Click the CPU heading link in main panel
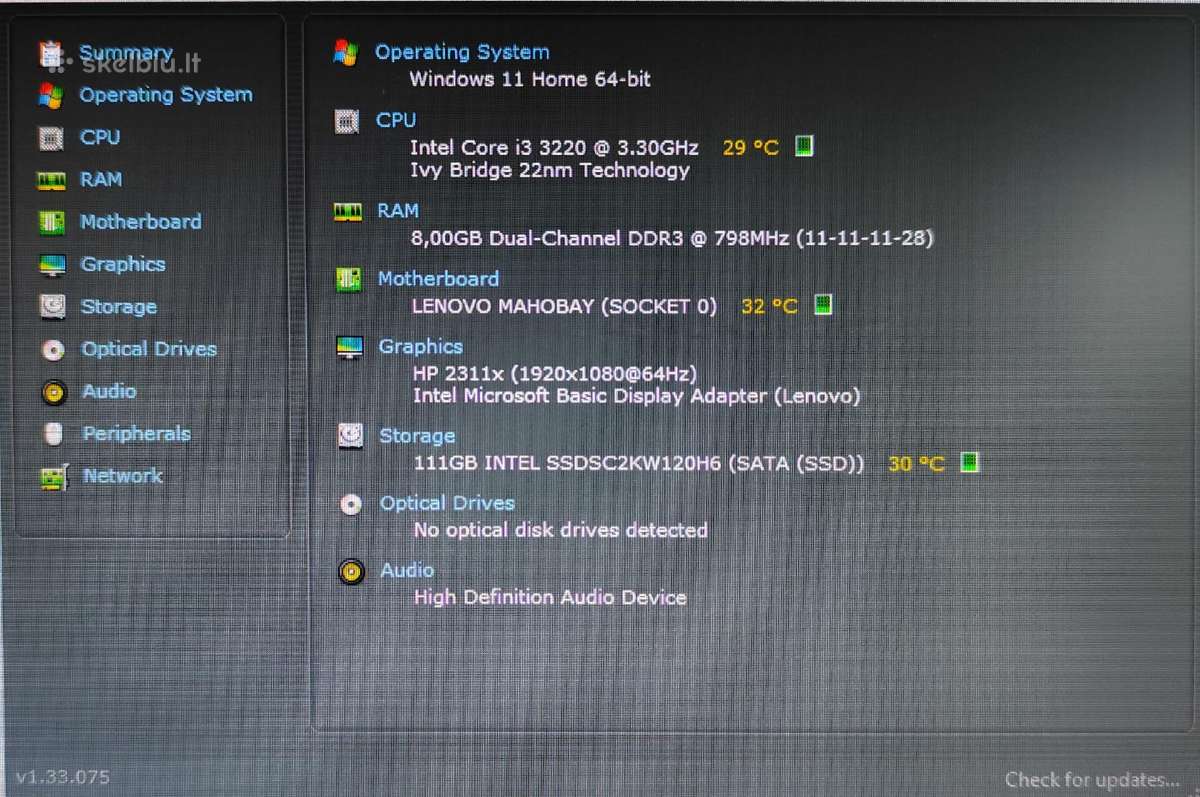Image resolution: width=1200 pixels, height=797 pixels. [x=396, y=120]
